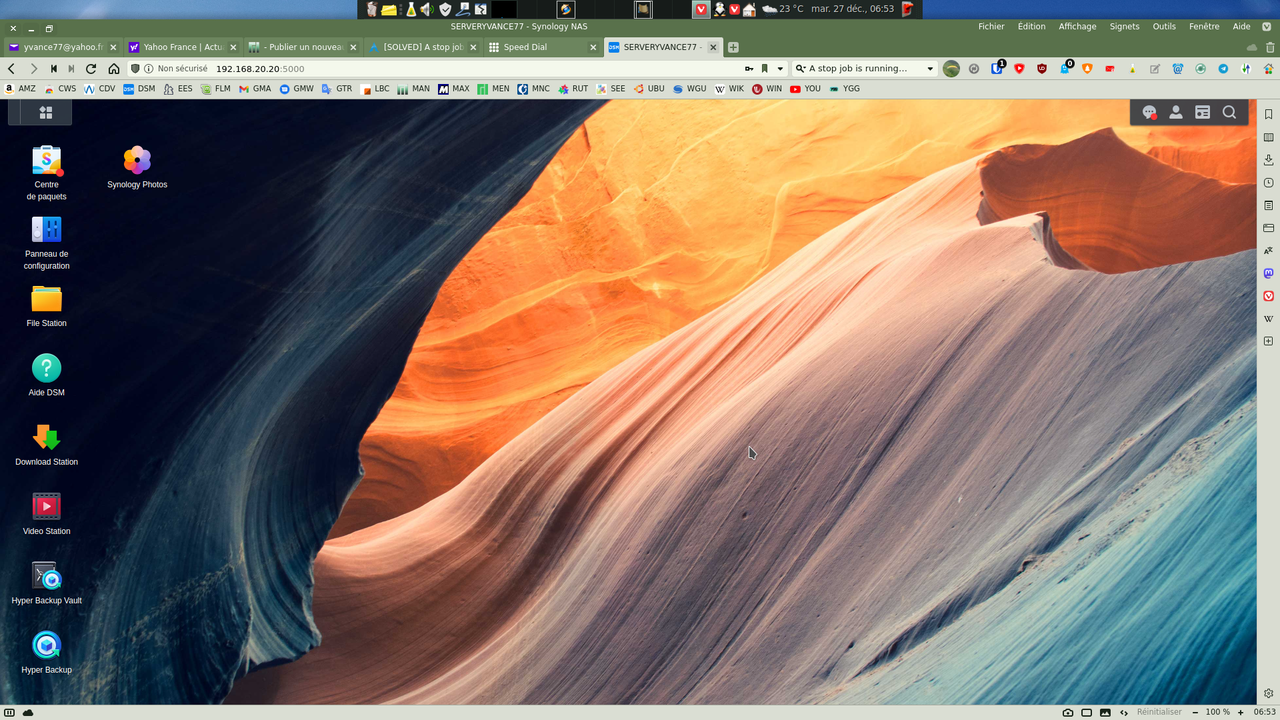Open the sync cloud icon in status bar
The image size is (1280, 720).
click(28, 712)
